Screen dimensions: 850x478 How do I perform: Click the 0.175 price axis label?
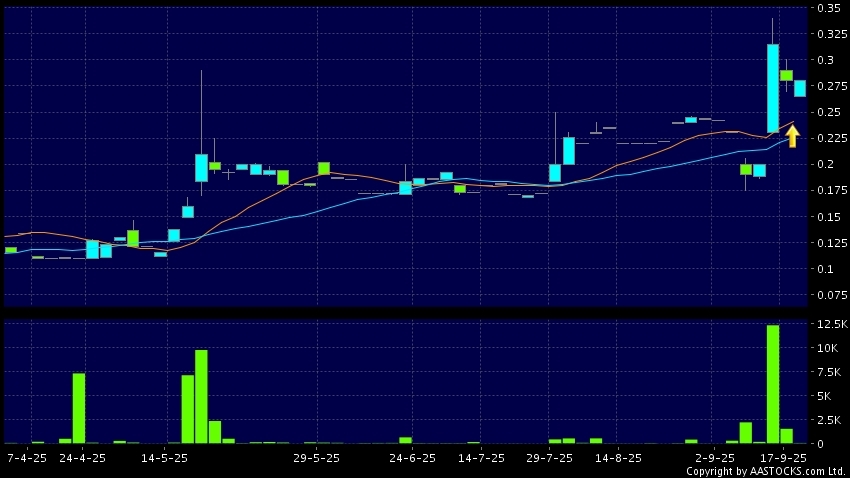(x=832, y=190)
